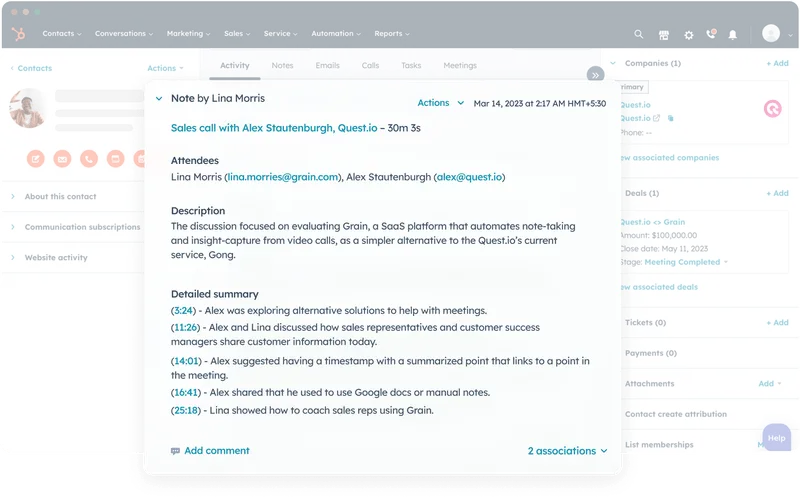Jump to the 11:26 timestamp
This screenshot has height=501, width=800.
click(185, 328)
